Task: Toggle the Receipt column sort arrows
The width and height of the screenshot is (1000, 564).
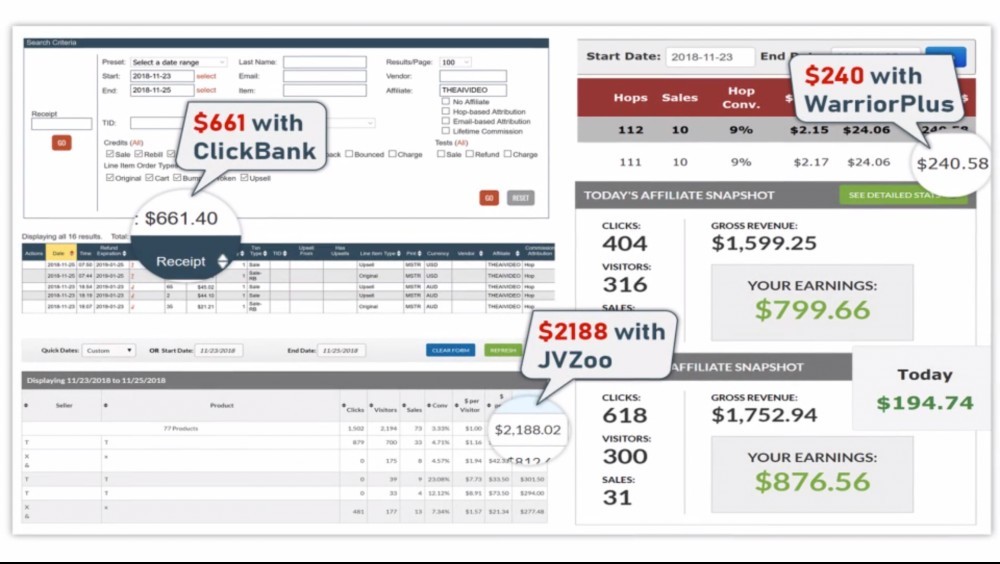Action: tap(223, 261)
